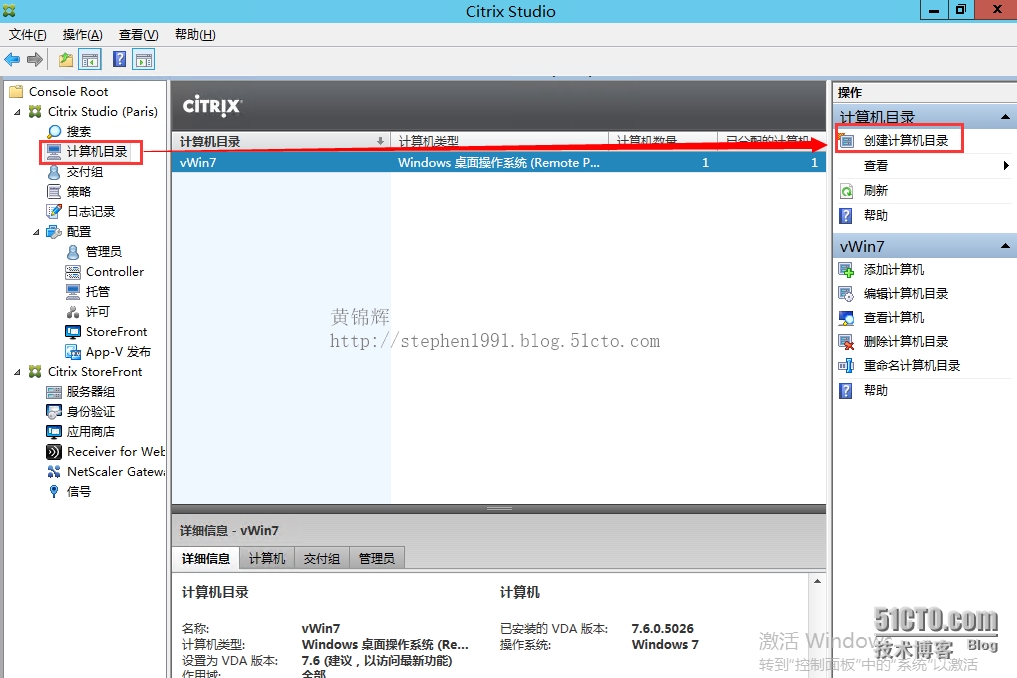Viewport: 1017px width, 678px height.
Task: Switch to the 交付组 tab
Action: click(x=322, y=559)
